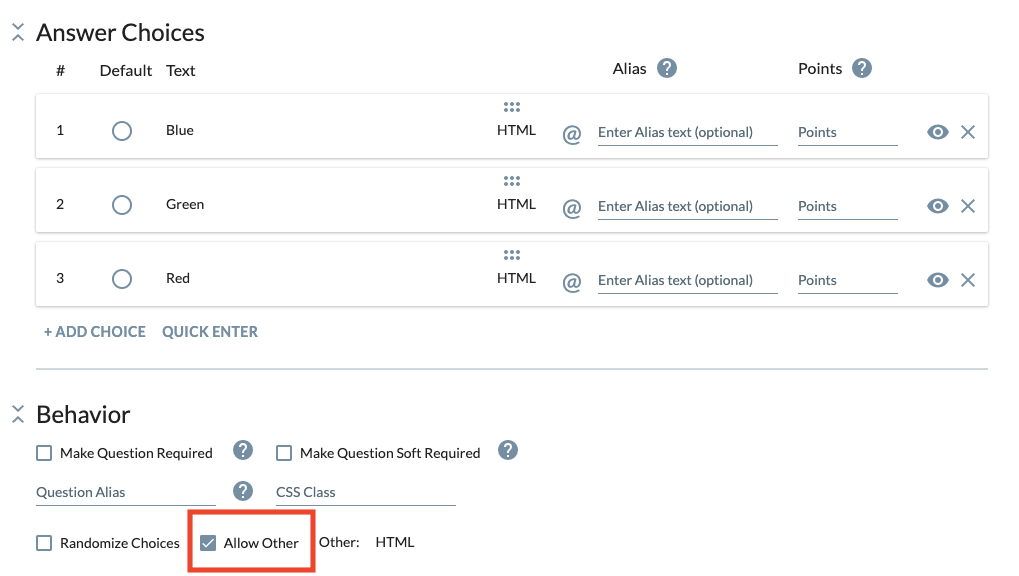
Task: Click the @ alias icon for Red
Action: 572,281
